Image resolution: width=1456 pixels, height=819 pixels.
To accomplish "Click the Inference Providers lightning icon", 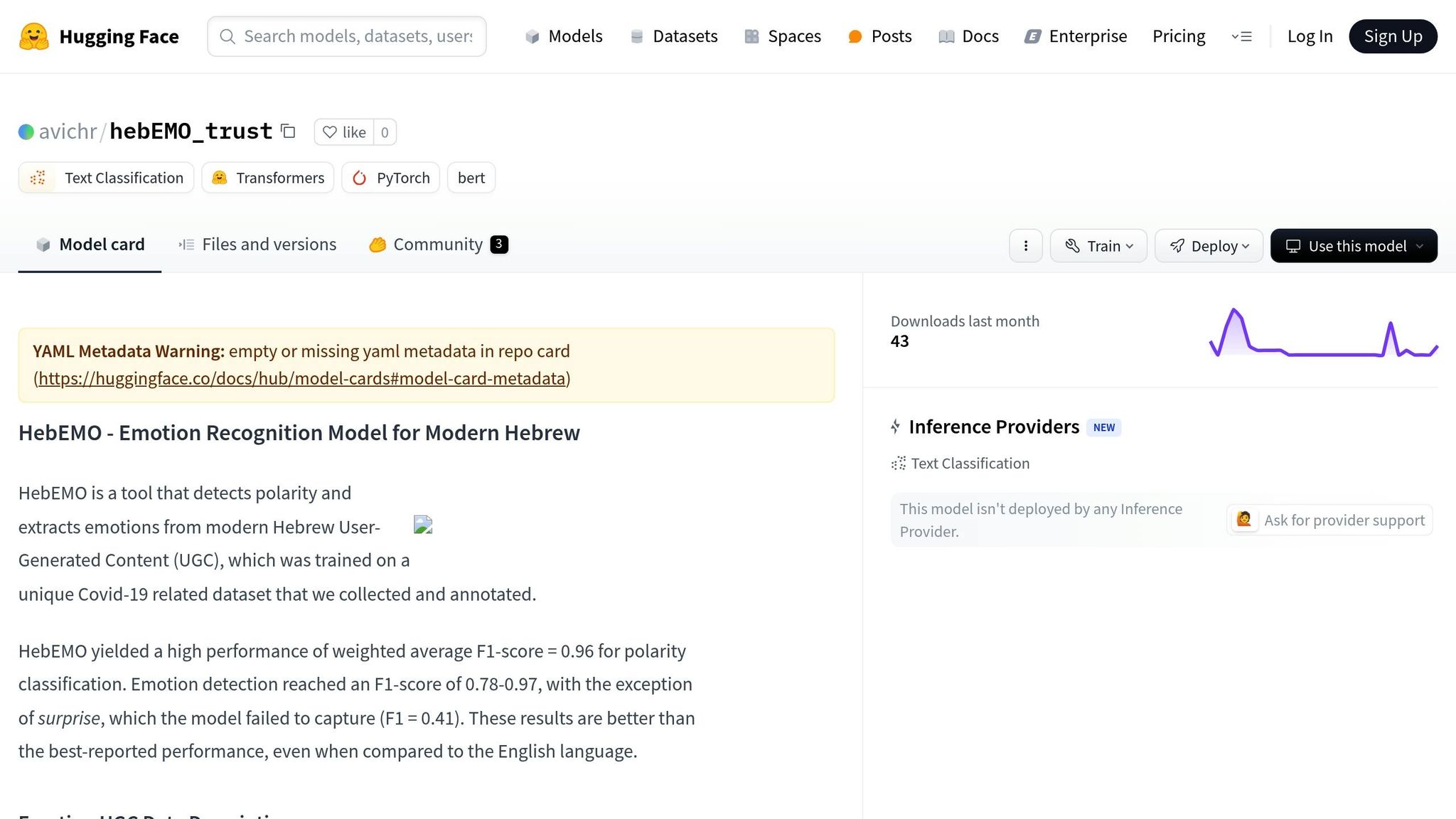I will point(896,427).
